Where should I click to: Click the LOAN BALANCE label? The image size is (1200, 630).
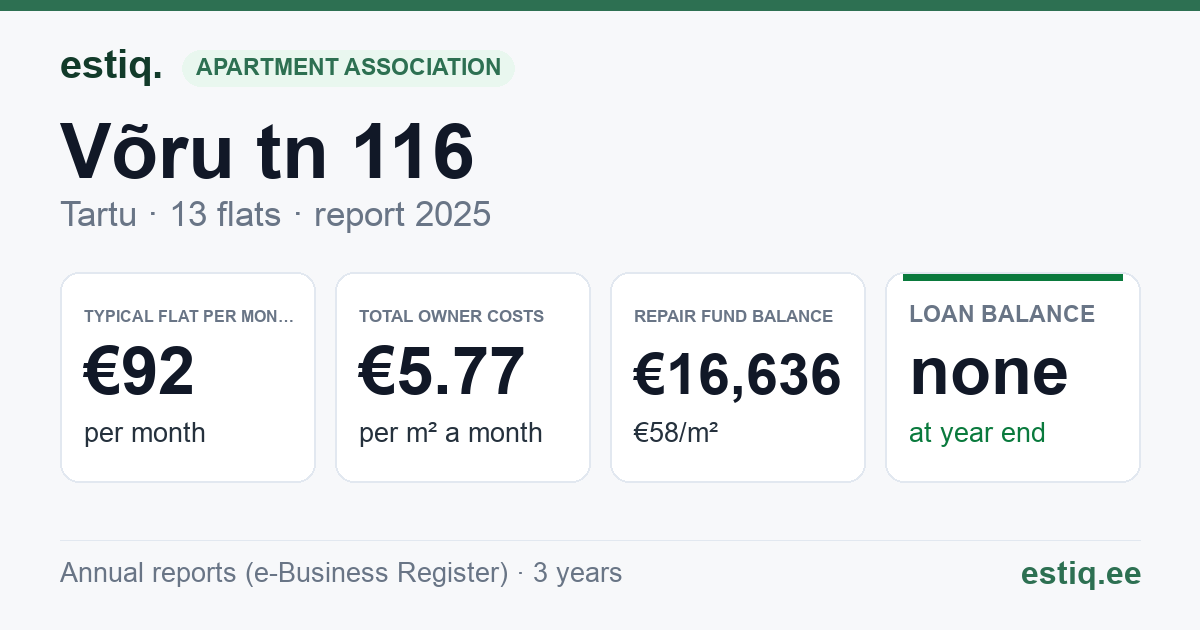[x=1002, y=314]
